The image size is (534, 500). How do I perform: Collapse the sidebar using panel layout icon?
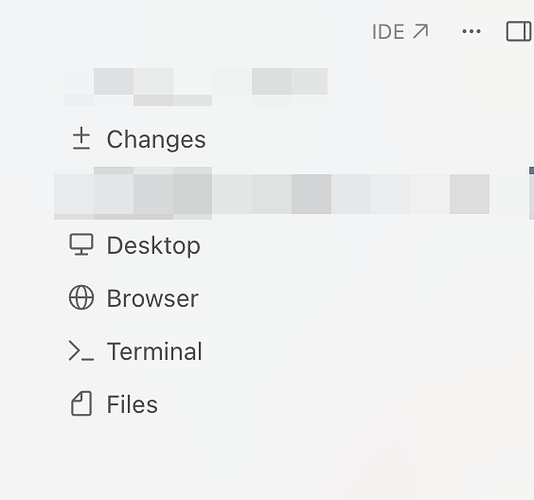[518, 31]
